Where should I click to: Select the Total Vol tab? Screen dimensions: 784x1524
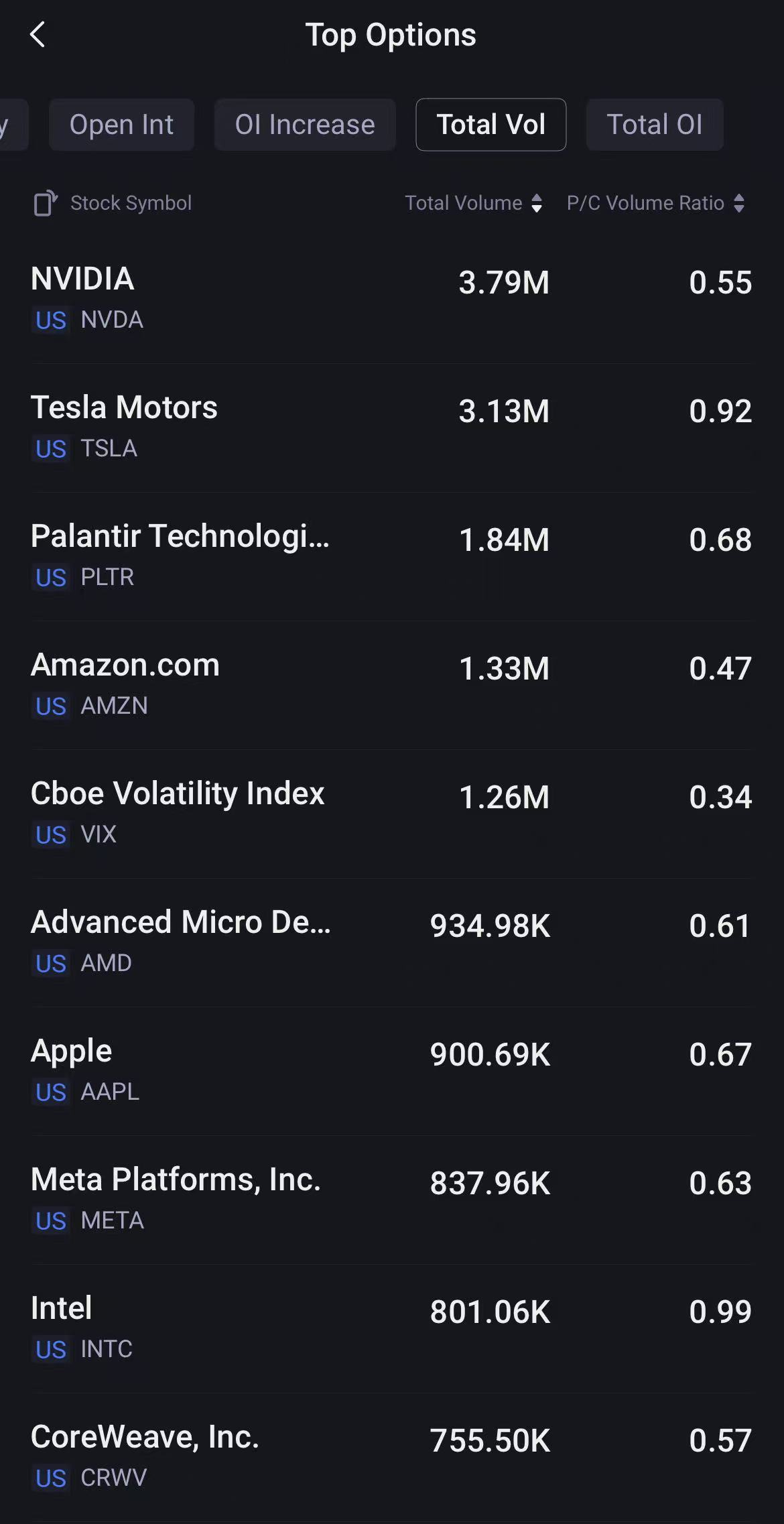491,125
